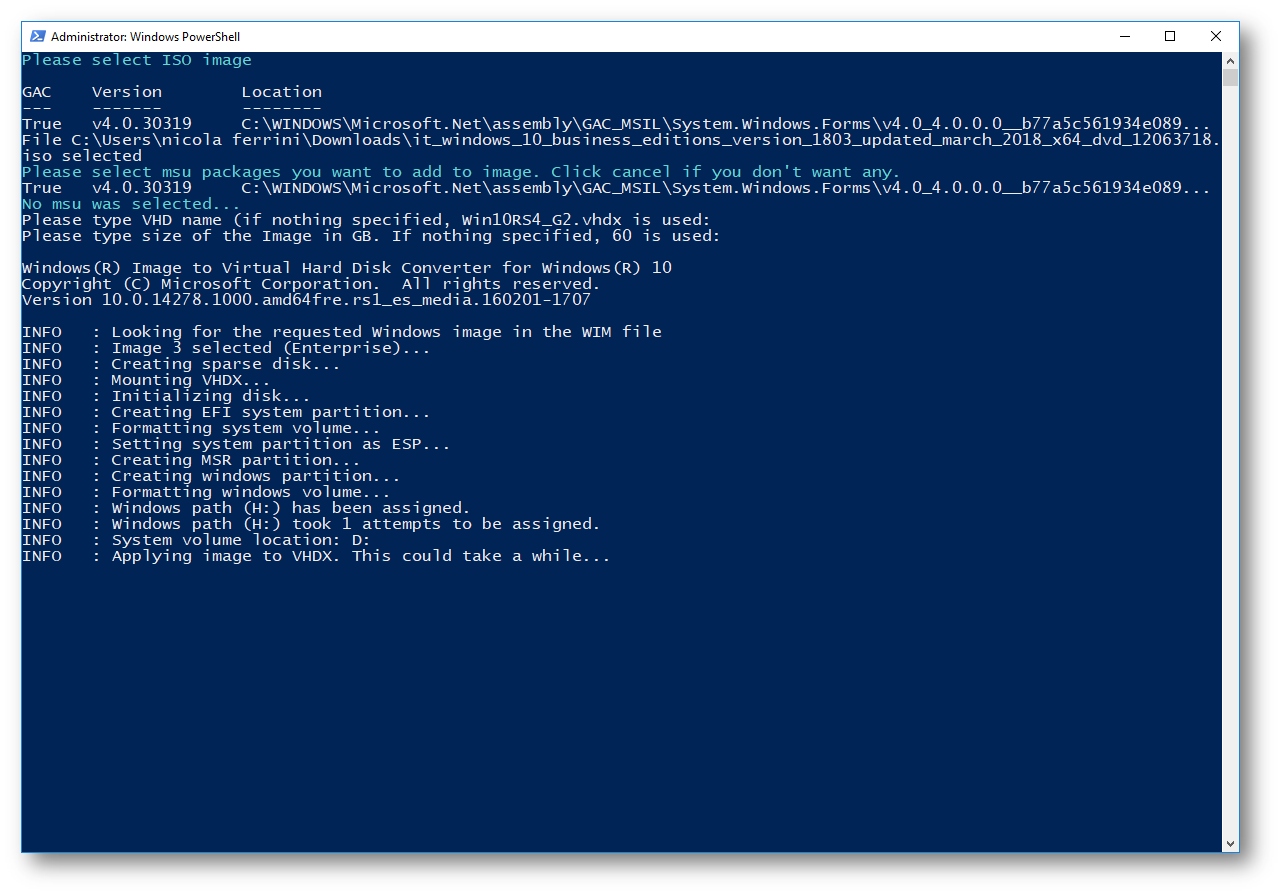Click the 'Applying image to VHDX' line
Viewport: 1282px width, 895px height.
[x=316, y=556]
